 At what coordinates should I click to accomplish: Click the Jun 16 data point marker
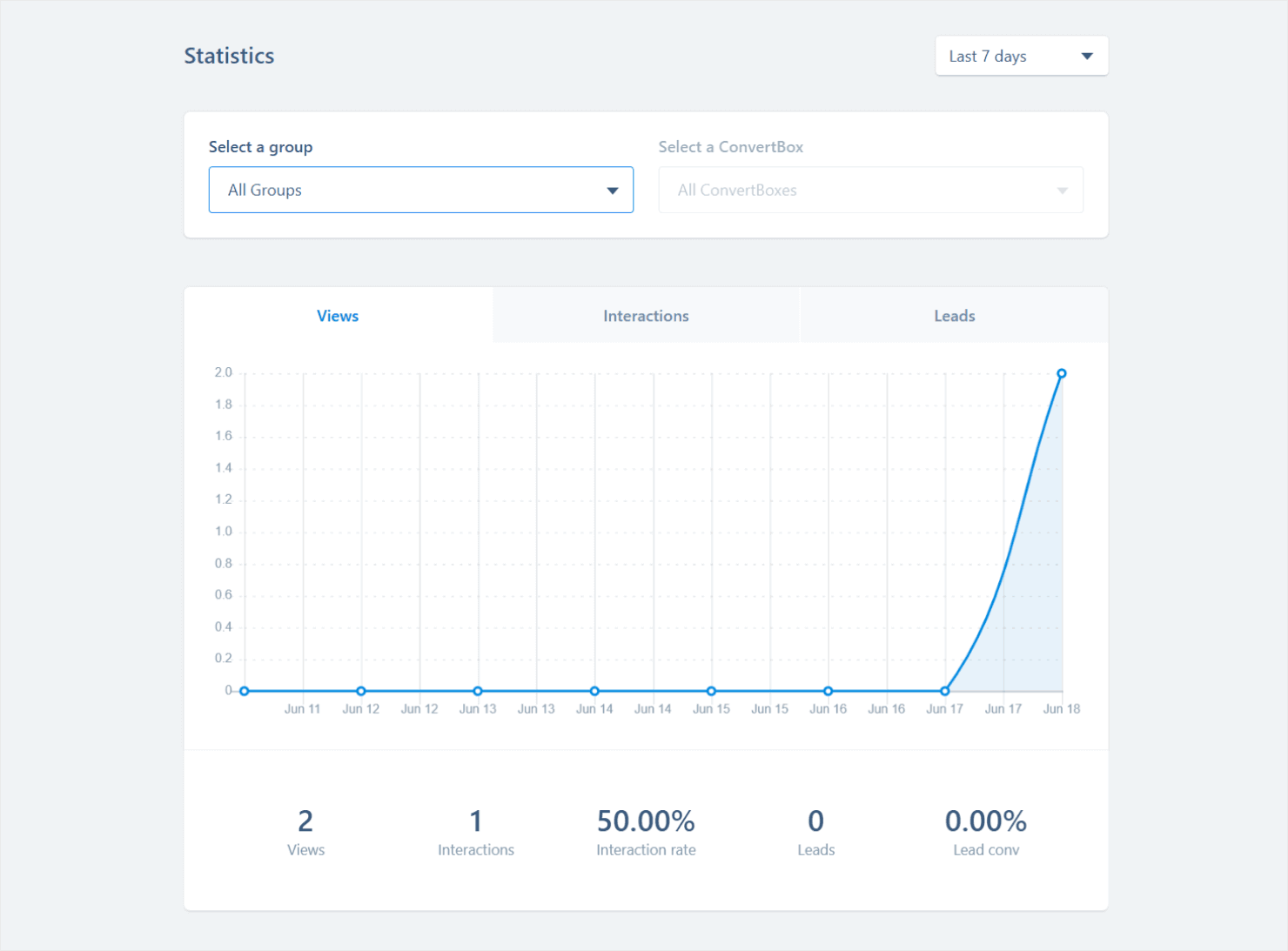pos(828,690)
